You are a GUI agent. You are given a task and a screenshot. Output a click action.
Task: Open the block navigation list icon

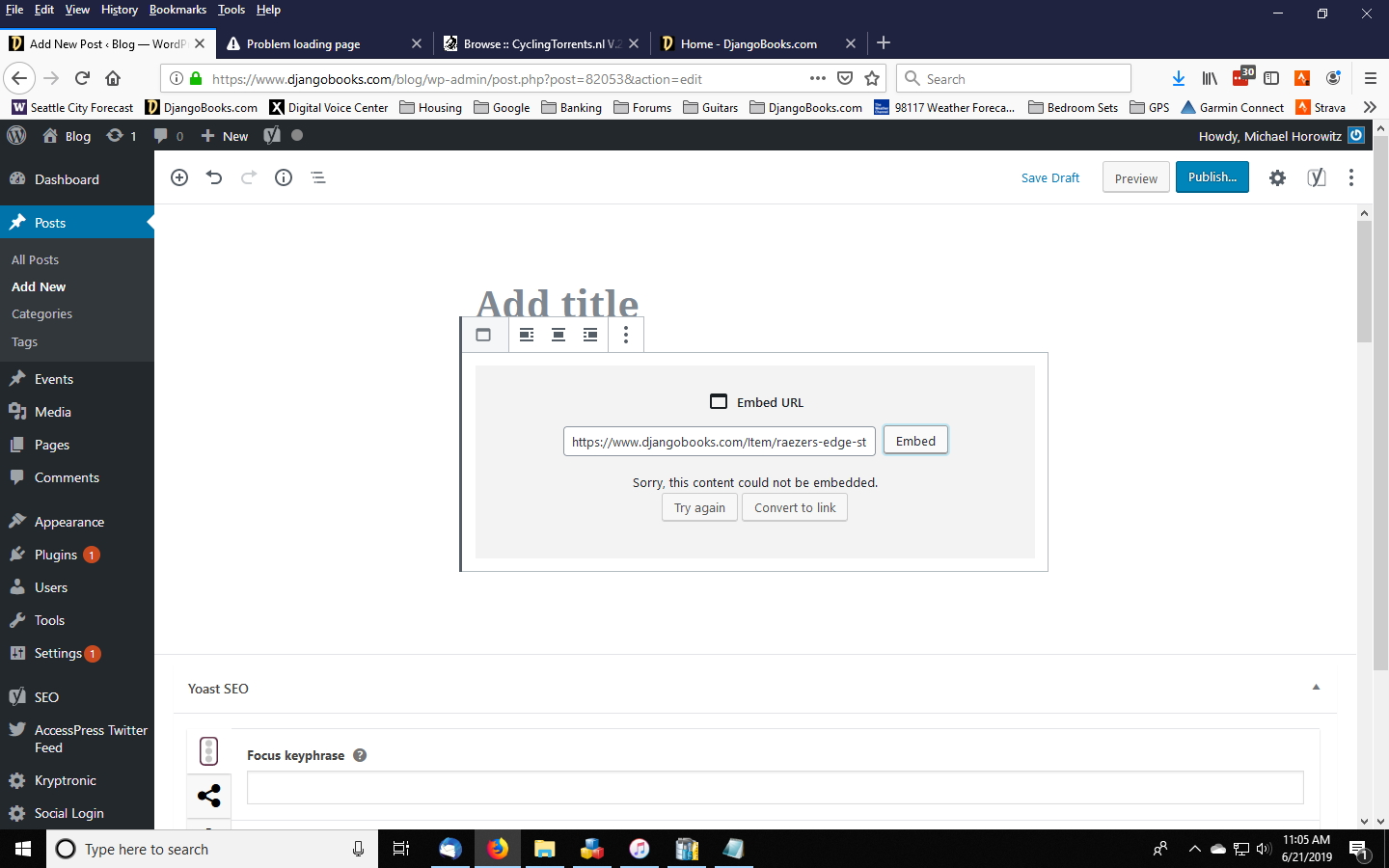318,177
